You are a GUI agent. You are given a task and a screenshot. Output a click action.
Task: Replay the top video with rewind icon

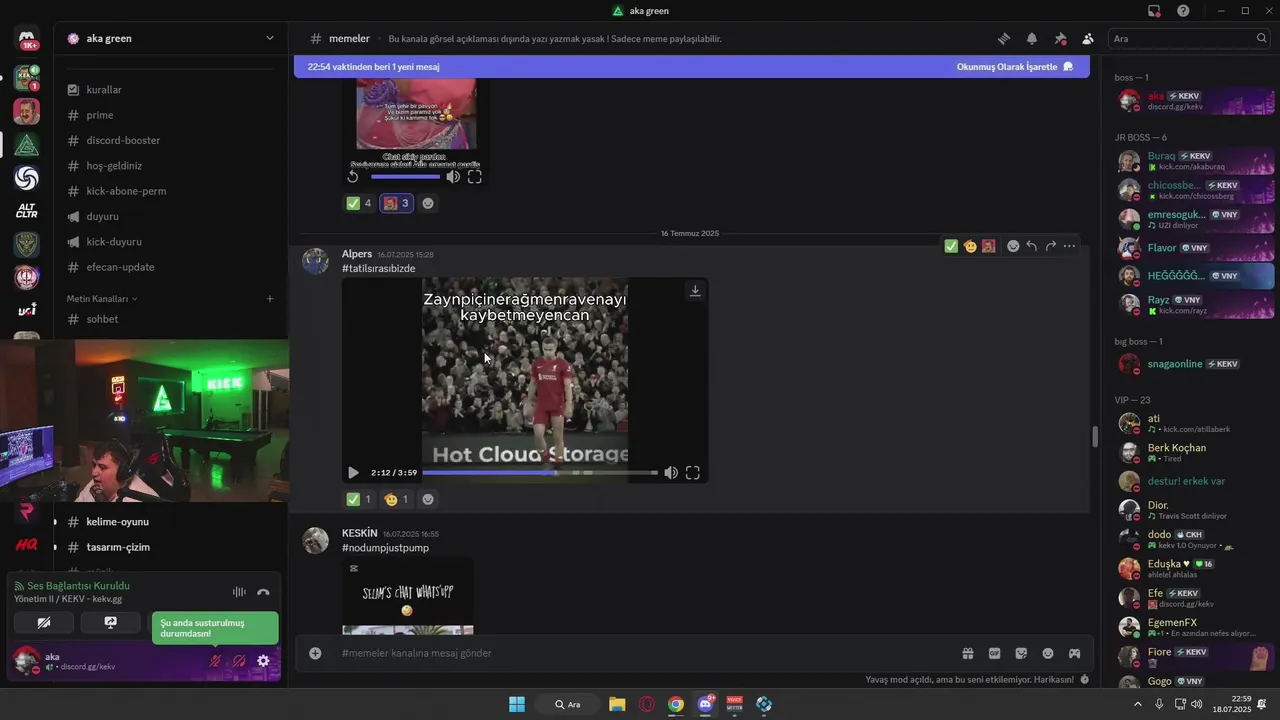point(353,177)
